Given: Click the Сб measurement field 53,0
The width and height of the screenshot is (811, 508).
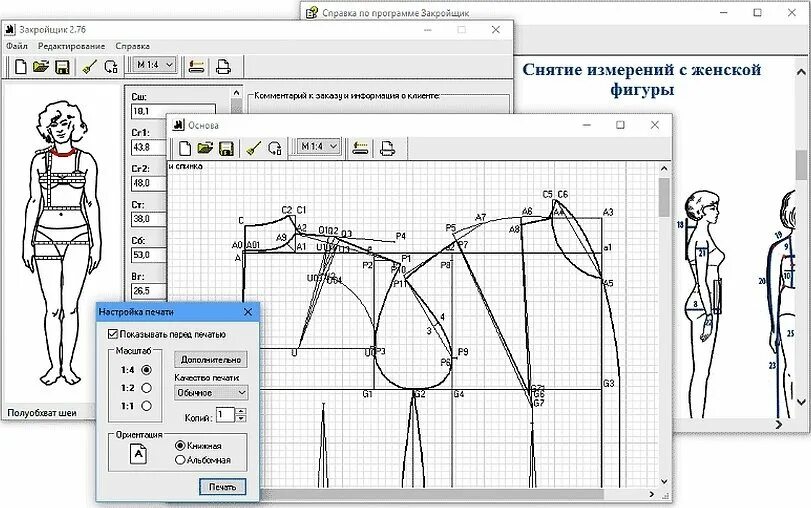Looking at the screenshot, I should click(x=149, y=255).
